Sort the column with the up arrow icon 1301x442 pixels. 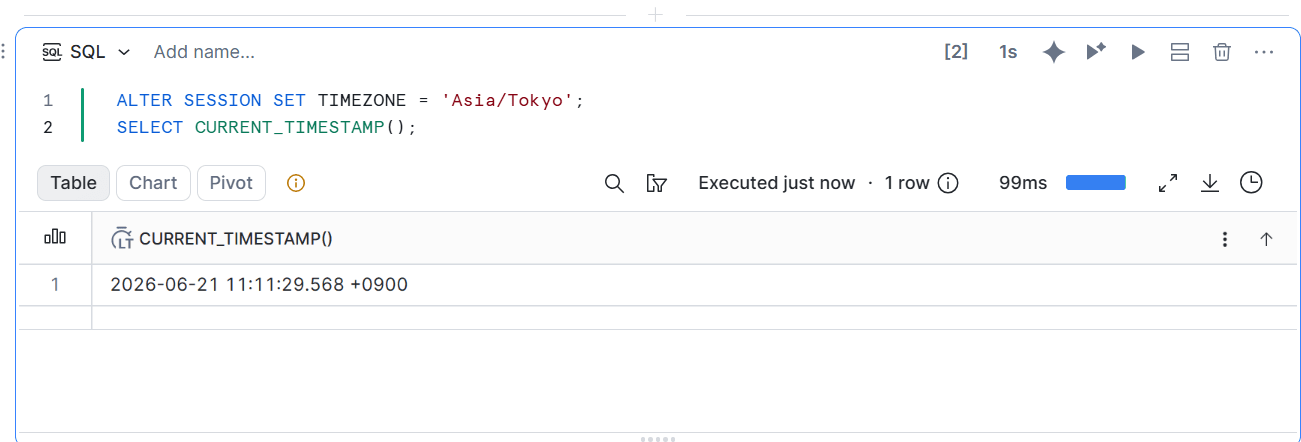[1266, 239]
